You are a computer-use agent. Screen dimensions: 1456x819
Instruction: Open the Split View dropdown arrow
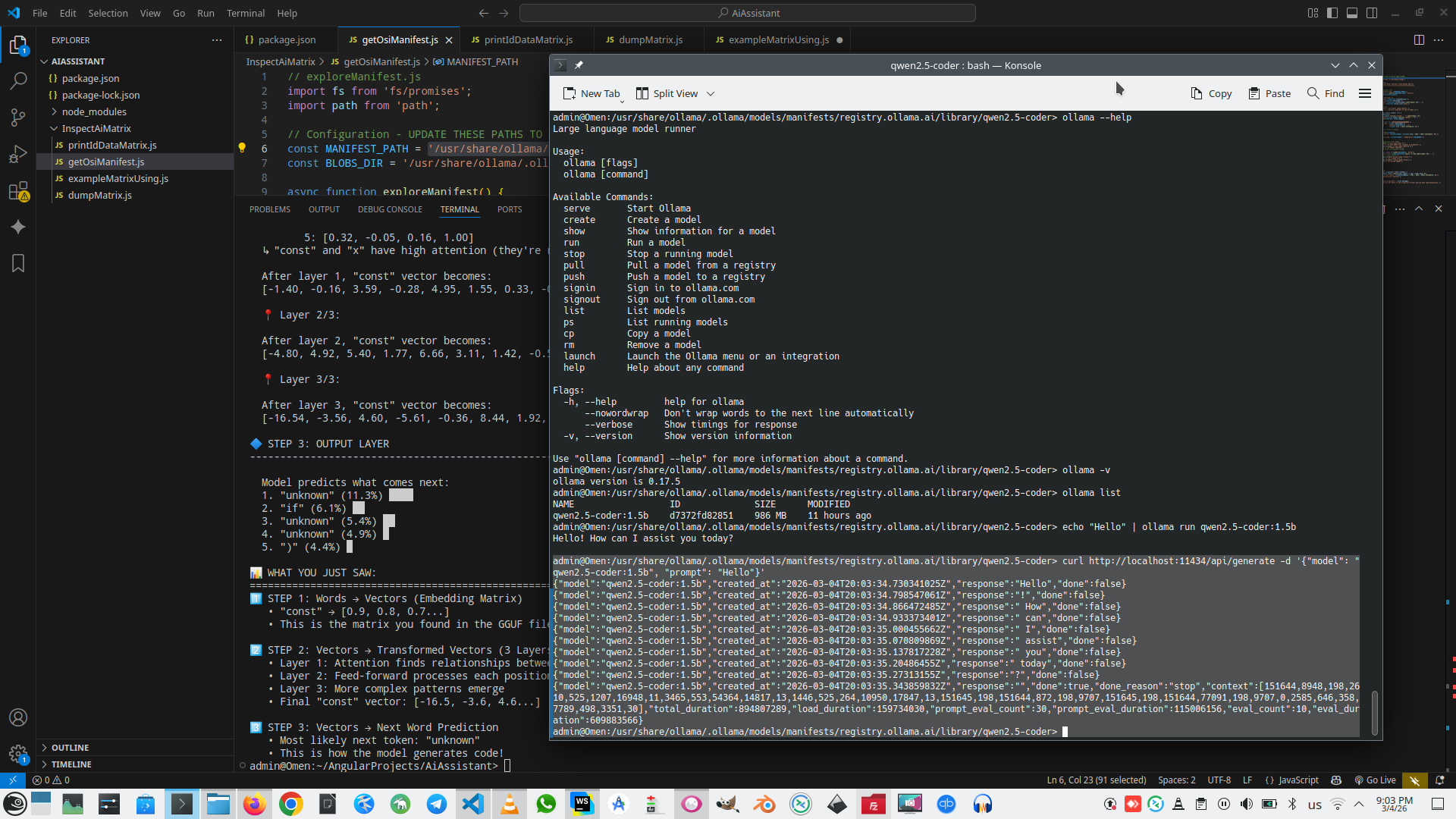coord(711,93)
